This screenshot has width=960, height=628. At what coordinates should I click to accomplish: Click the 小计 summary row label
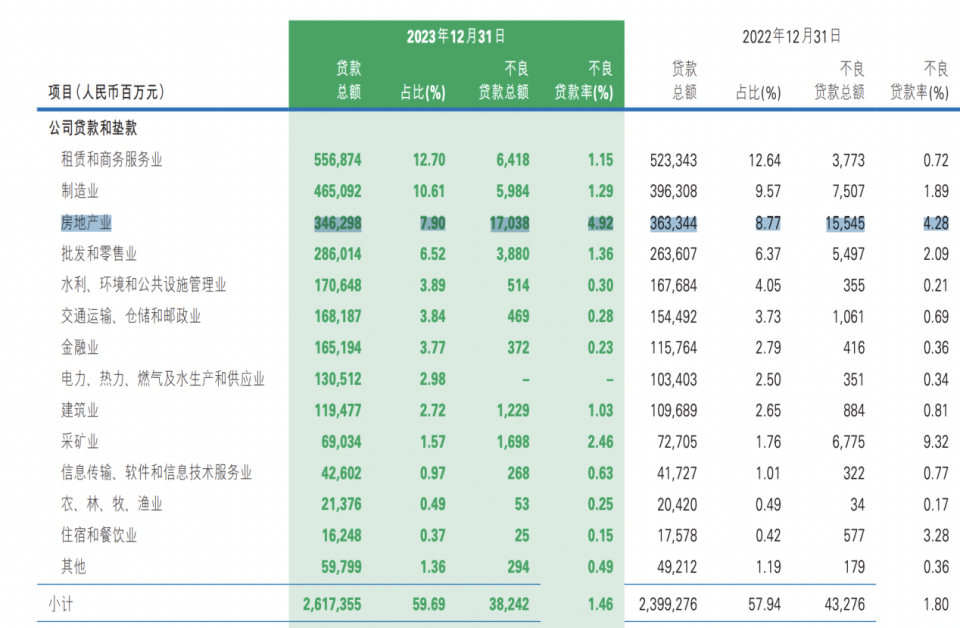(60, 601)
